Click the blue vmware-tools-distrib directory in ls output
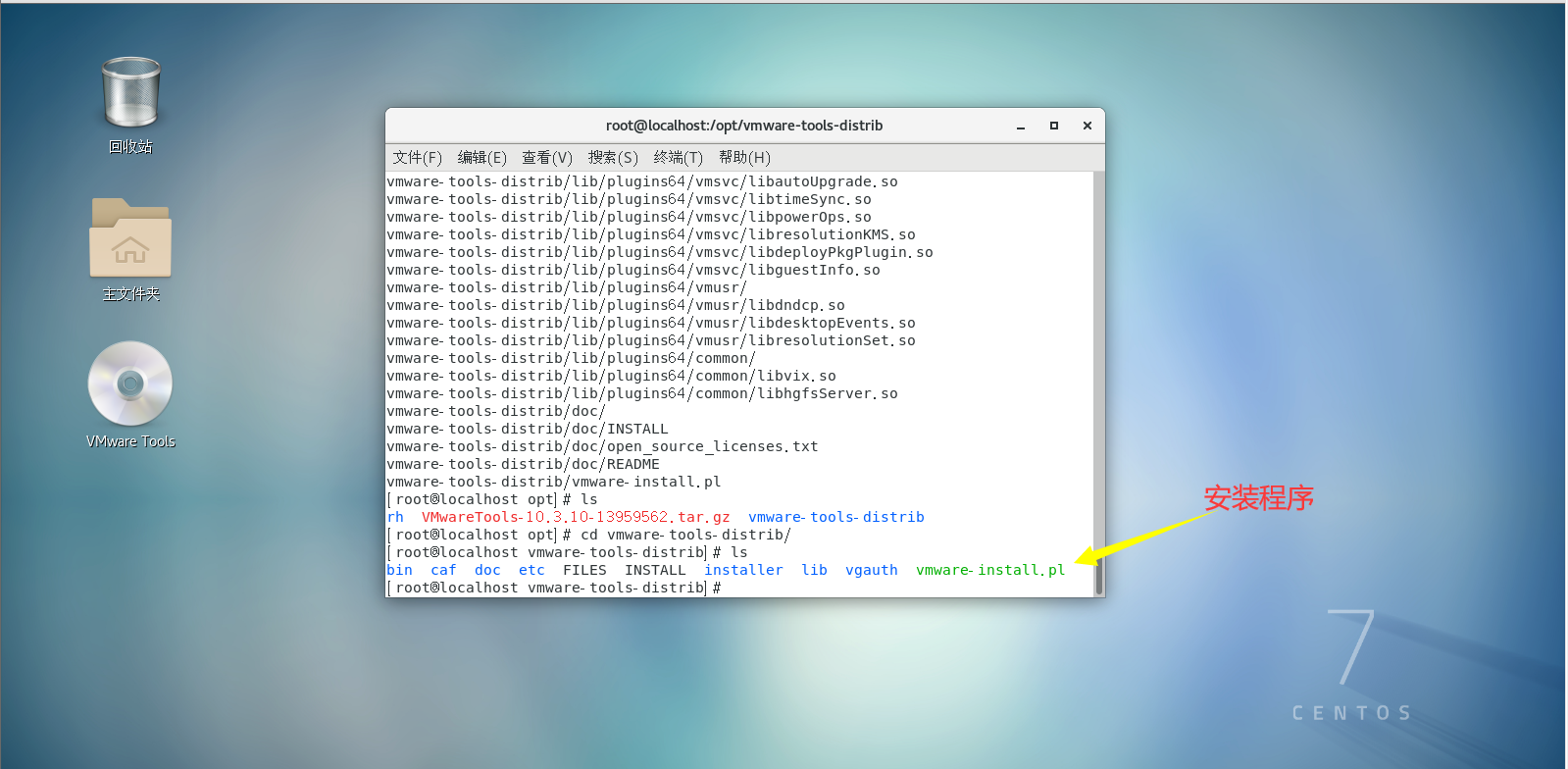 coord(836,517)
